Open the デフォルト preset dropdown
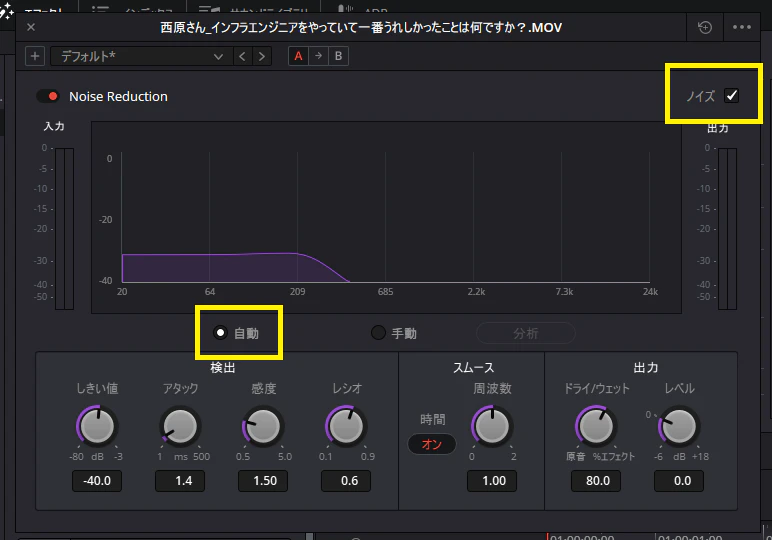The image size is (772, 540). 142,56
